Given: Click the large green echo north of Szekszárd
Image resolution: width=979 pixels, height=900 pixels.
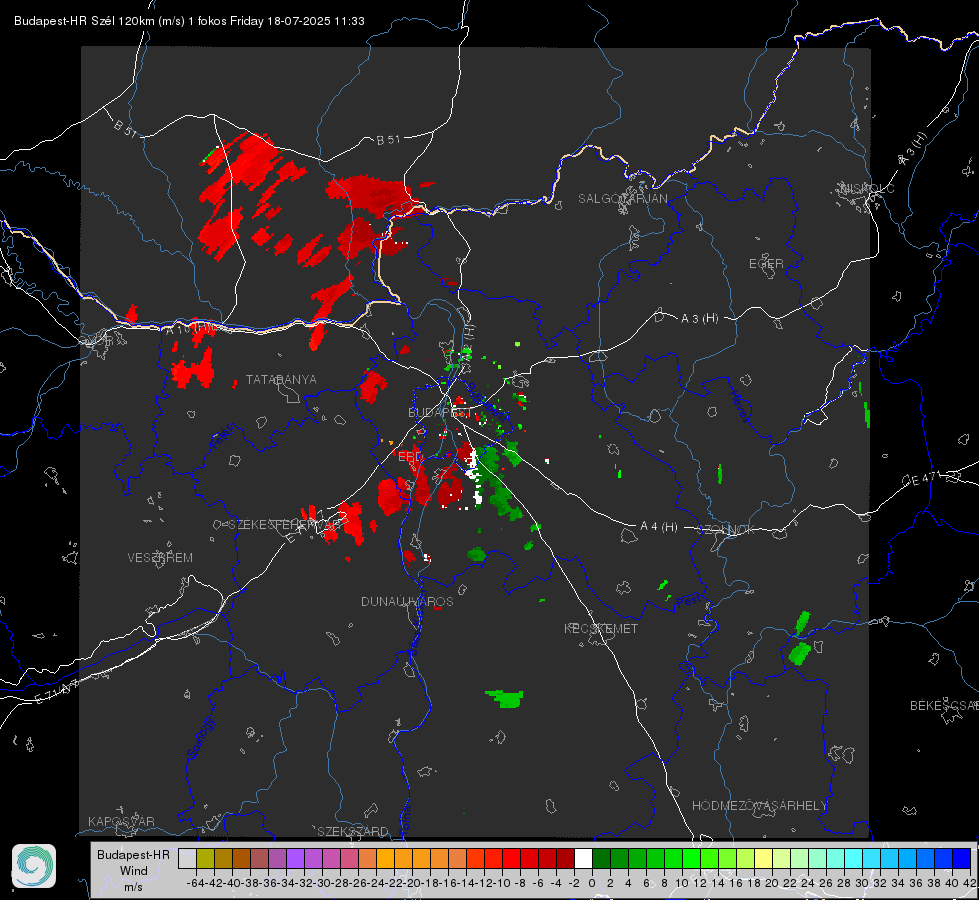Looking at the screenshot, I should [505, 698].
